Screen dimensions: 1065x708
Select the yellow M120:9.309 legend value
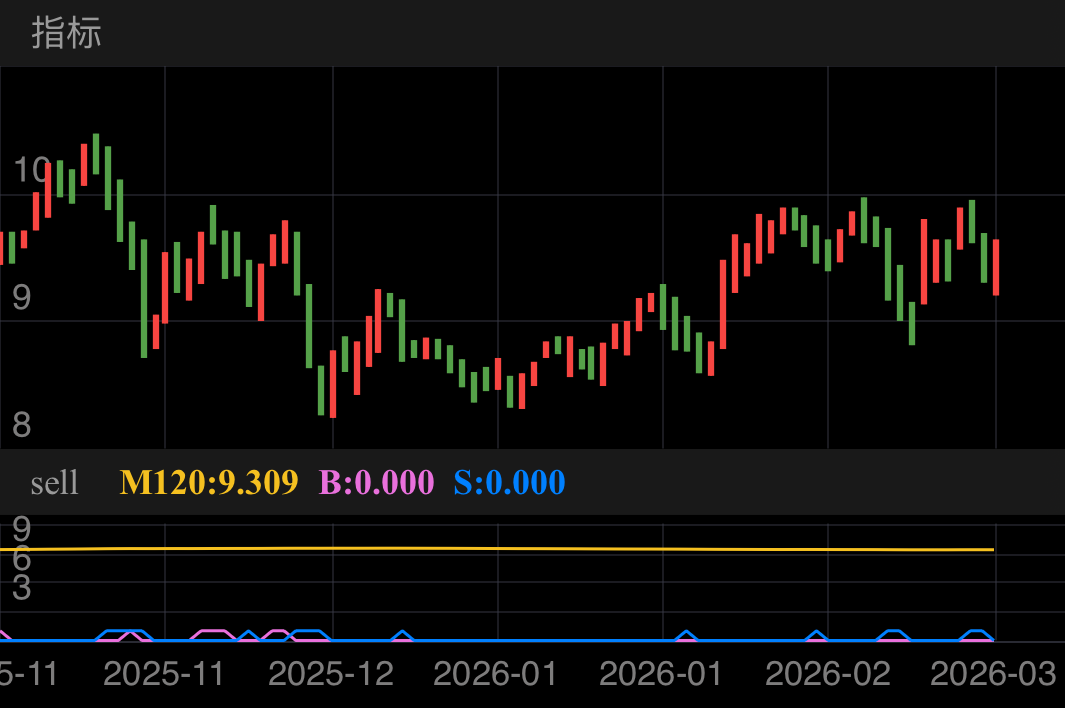click(x=209, y=483)
